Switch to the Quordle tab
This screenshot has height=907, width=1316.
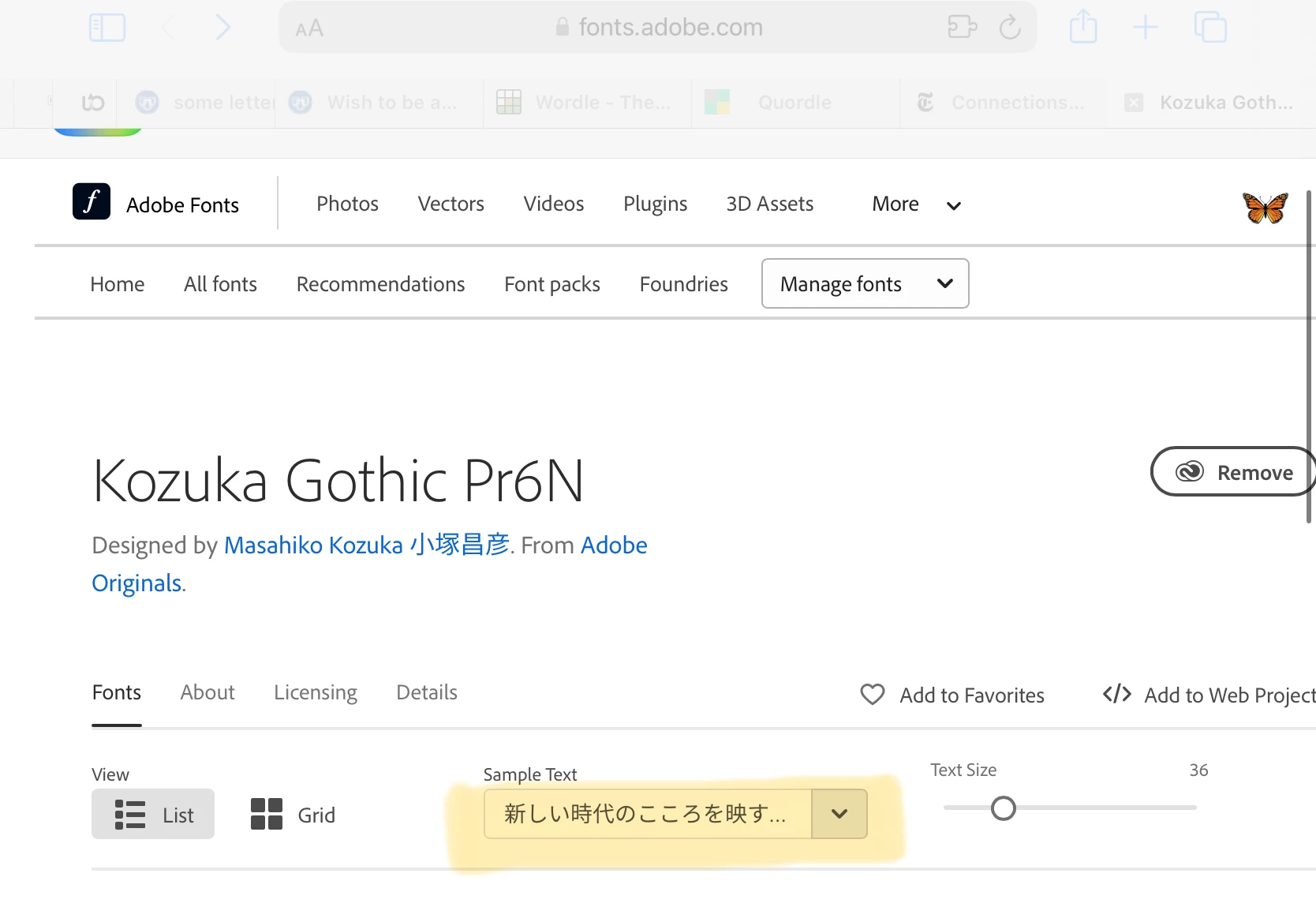click(x=795, y=103)
